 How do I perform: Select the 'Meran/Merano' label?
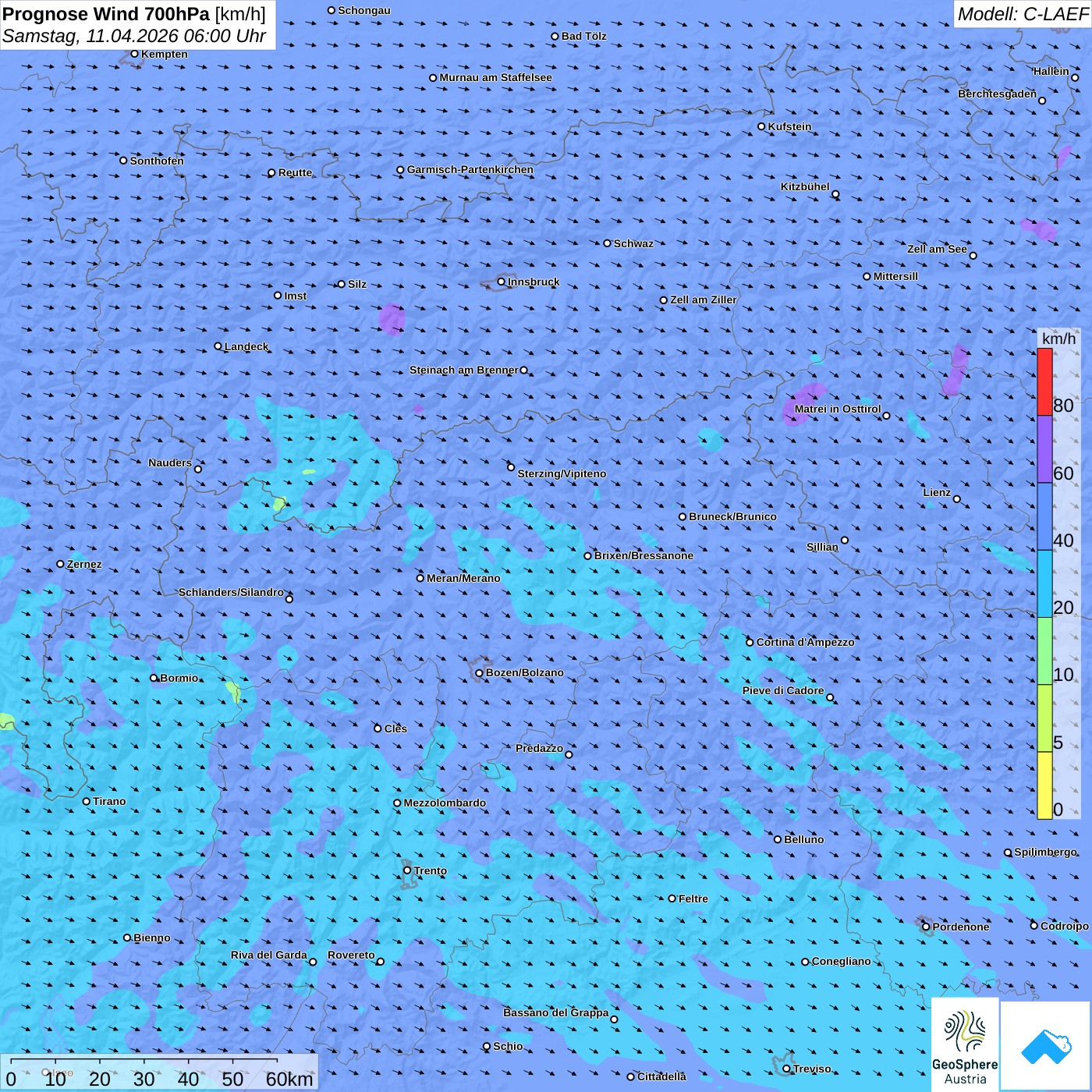[x=463, y=578]
